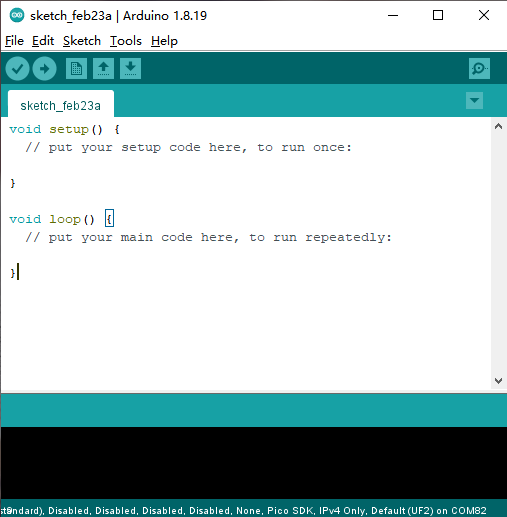The width and height of the screenshot is (507, 517).
Task: Click the closing brace of loop function
Action: click(13, 273)
